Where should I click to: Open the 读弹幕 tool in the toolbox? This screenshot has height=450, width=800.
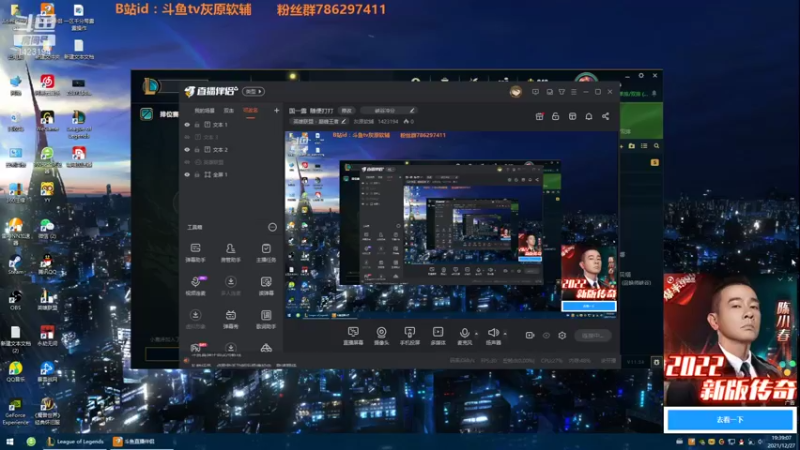[266, 286]
